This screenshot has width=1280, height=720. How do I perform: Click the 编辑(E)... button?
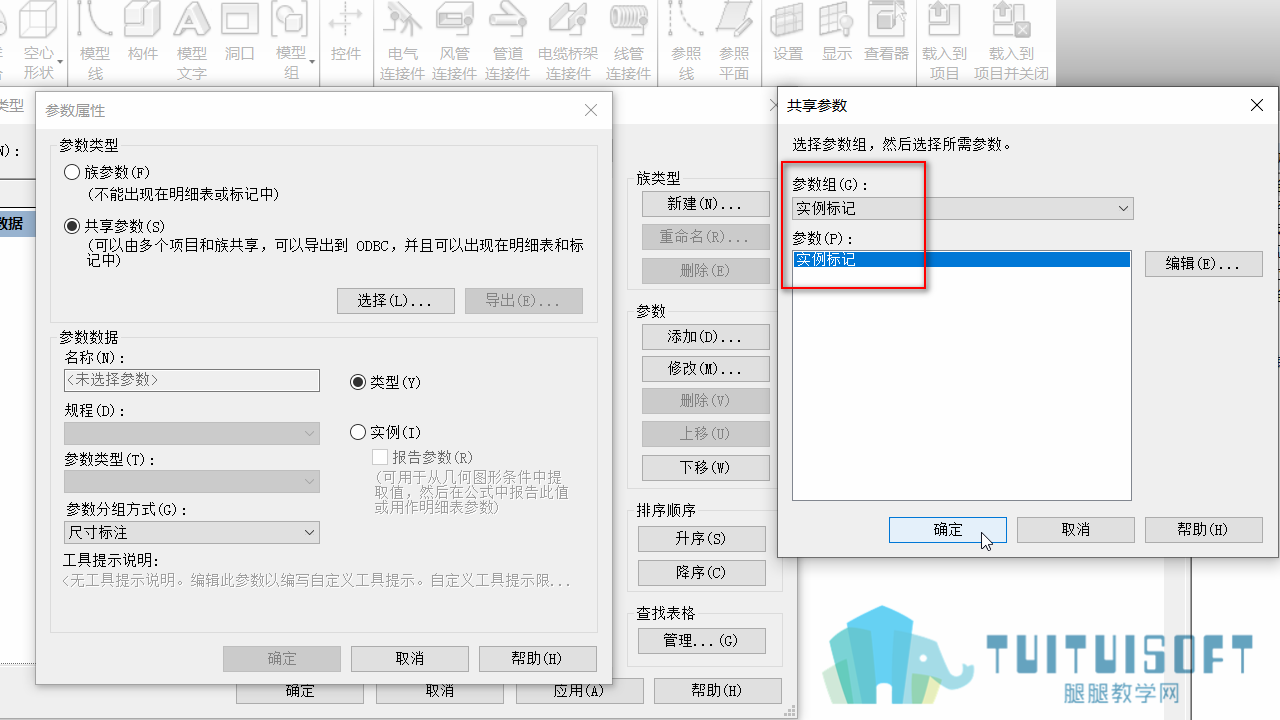pyautogui.click(x=1204, y=264)
